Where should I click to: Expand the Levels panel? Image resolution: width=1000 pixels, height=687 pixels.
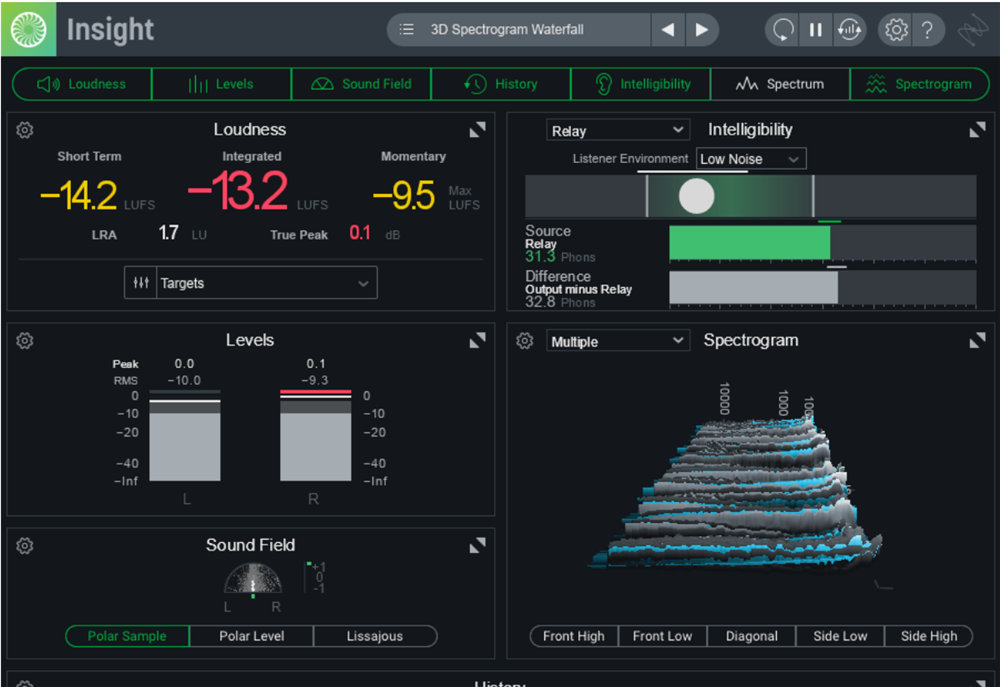[x=478, y=340]
